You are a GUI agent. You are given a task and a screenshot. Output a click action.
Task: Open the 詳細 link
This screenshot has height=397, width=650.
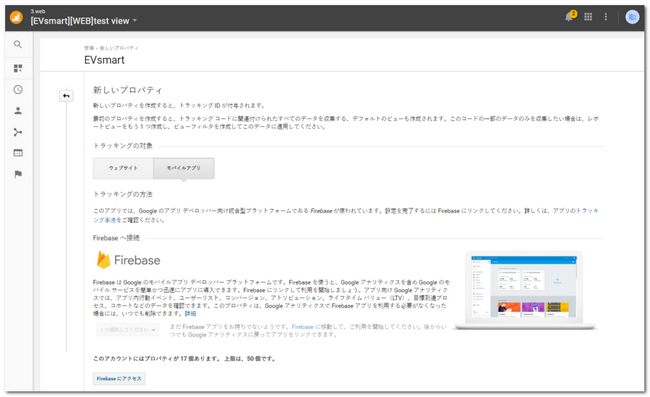pos(190,314)
